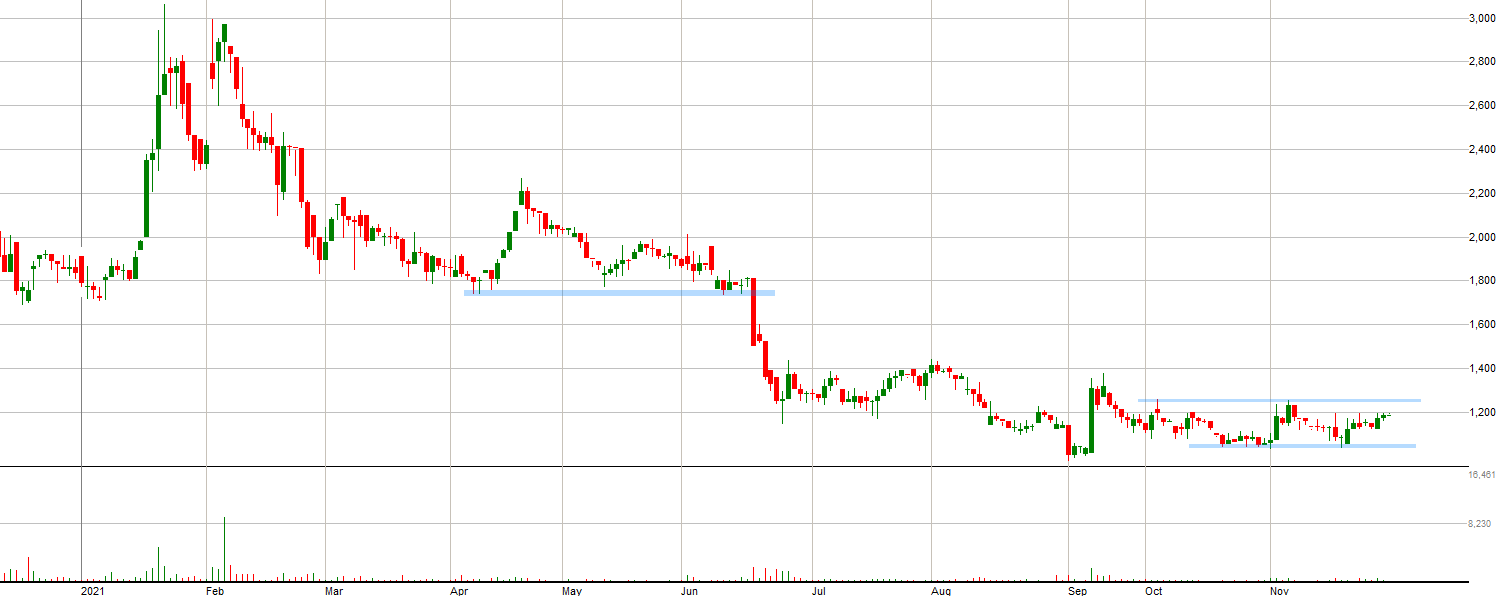Screen dimensions: 1503x596
Task: Click the 1,400 price axis label
Action: 1482,369
